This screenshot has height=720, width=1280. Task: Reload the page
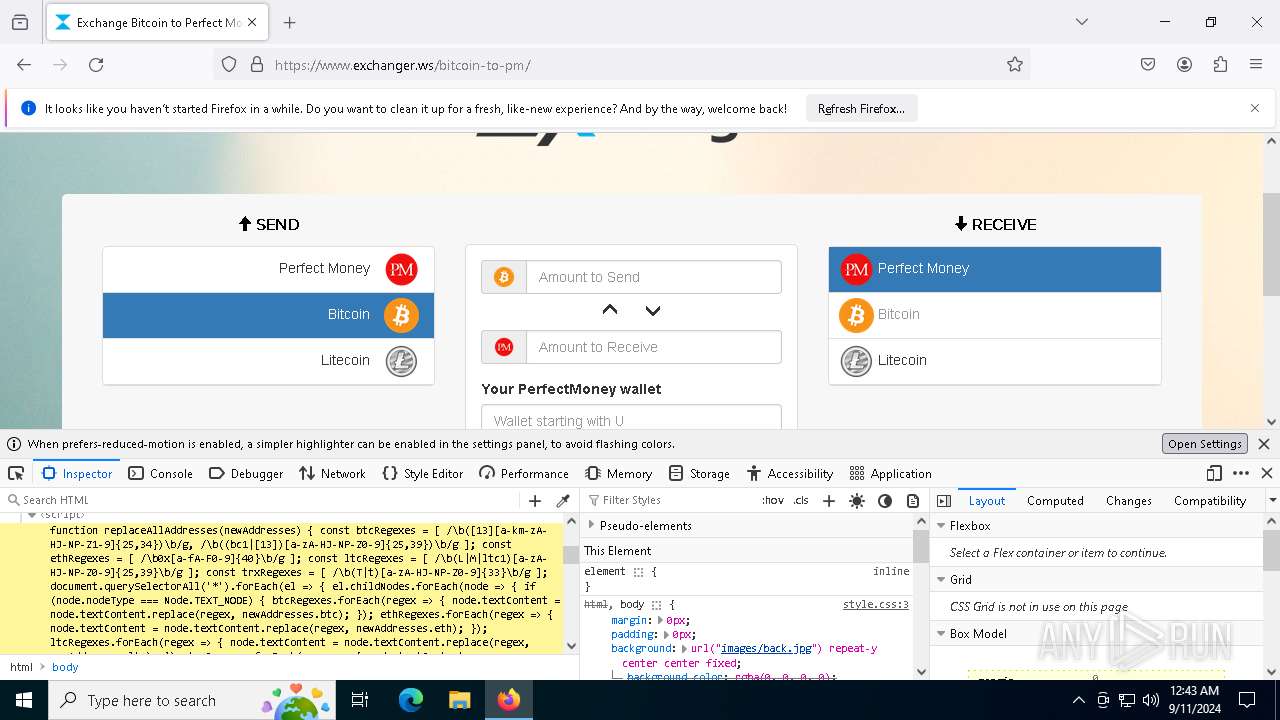[x=96, y=64]
